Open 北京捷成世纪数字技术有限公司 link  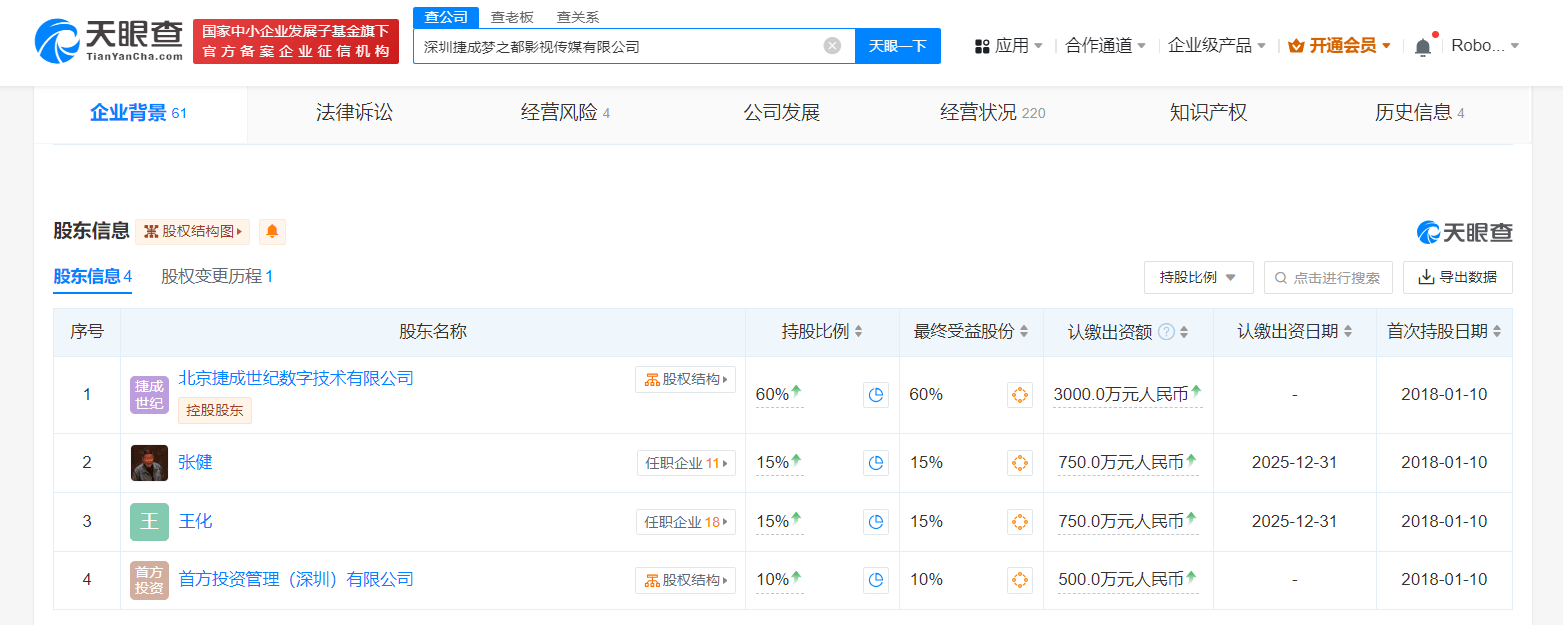click(296, 378)
